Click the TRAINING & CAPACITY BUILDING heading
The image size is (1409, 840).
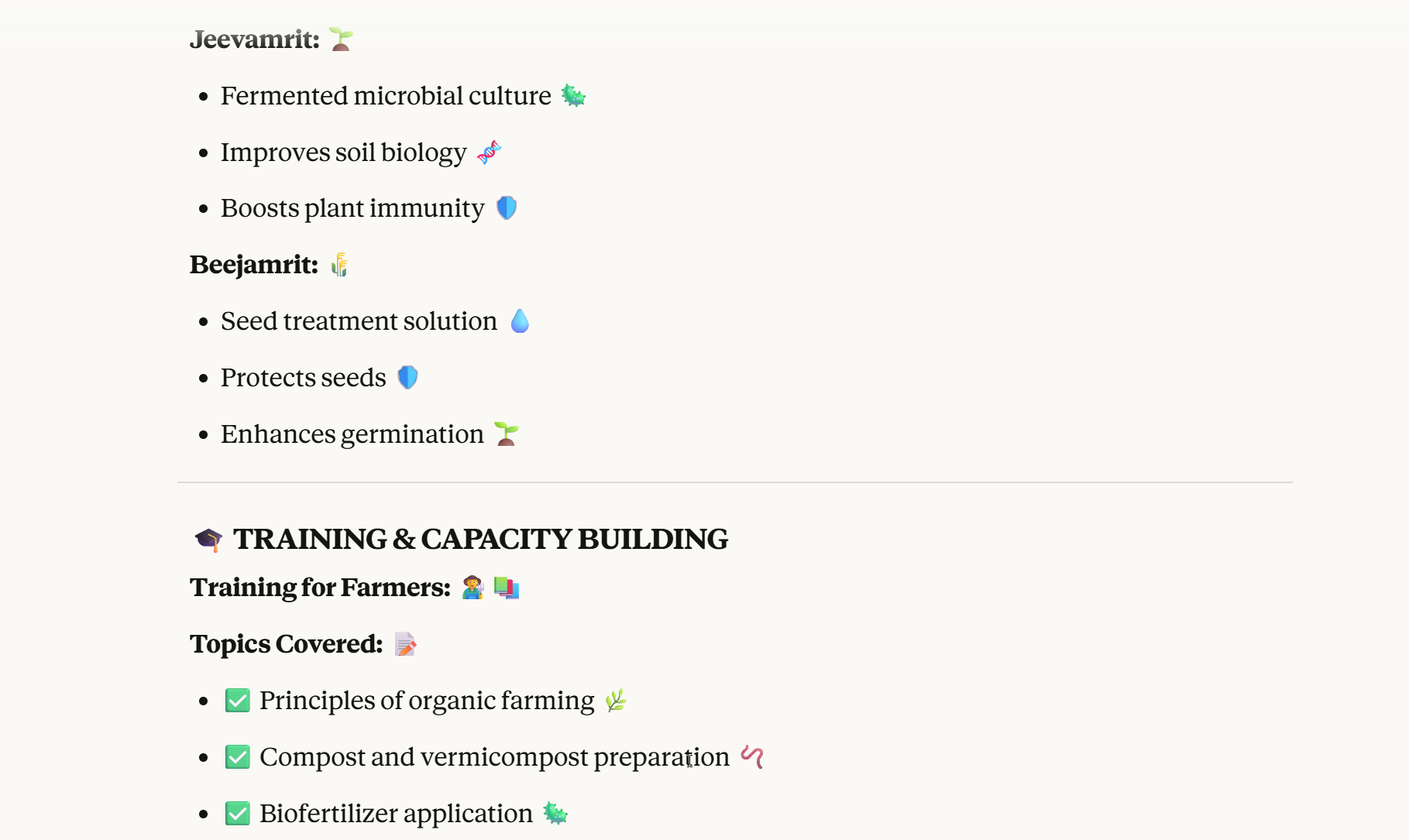tap(480, 540)
